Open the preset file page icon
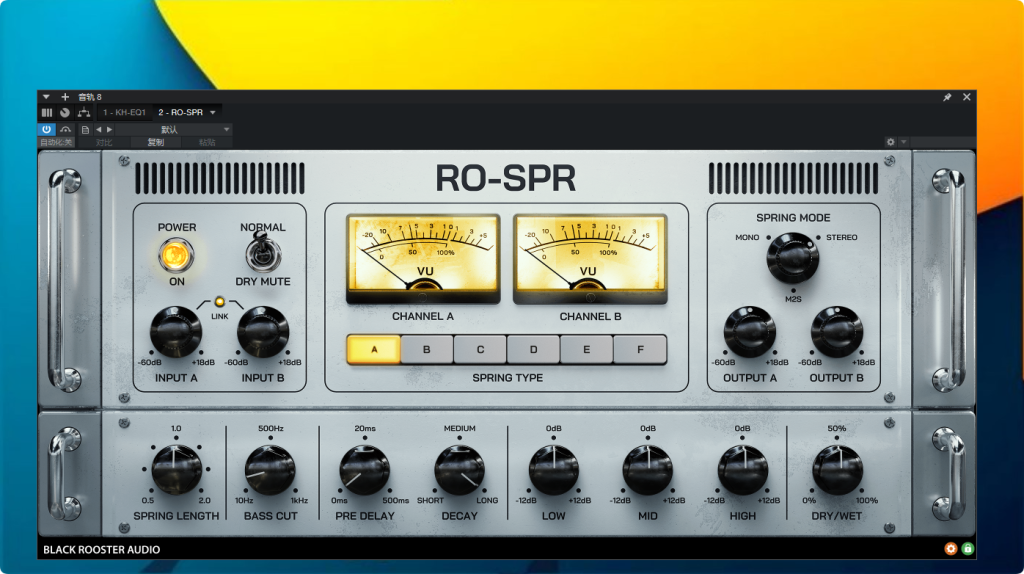1024x574 pixels. [85, 129]
